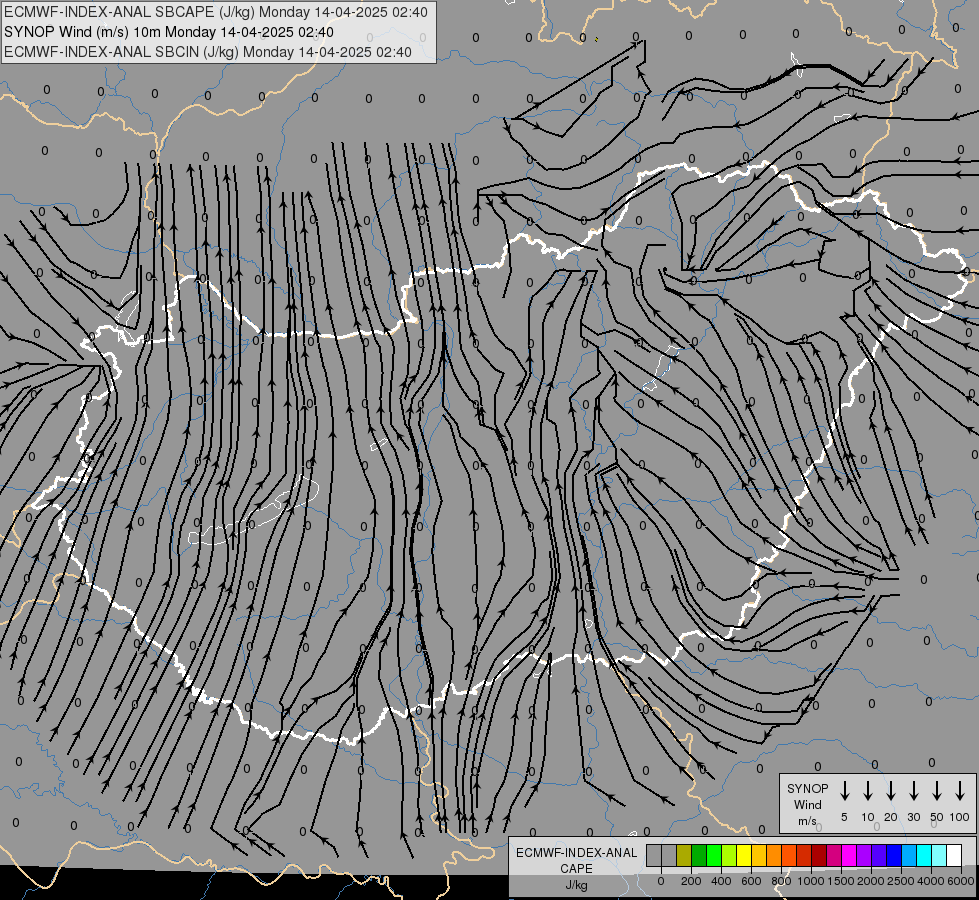Click the 20 m/s wind arrow in legend
The image size is (979, 900).
(x=890, y=791)
